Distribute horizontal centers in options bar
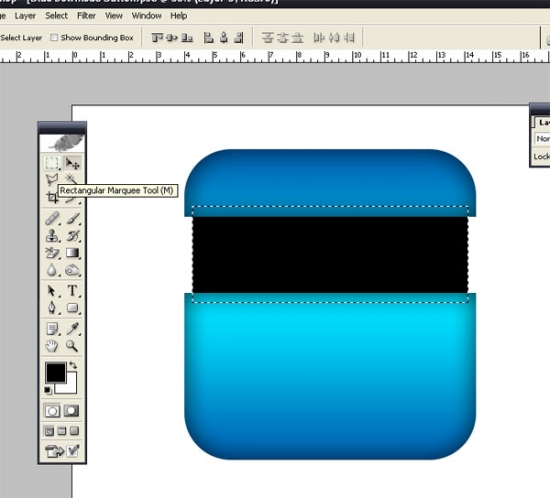This screenshot has height=498, width=550. [x=334, y=38]
